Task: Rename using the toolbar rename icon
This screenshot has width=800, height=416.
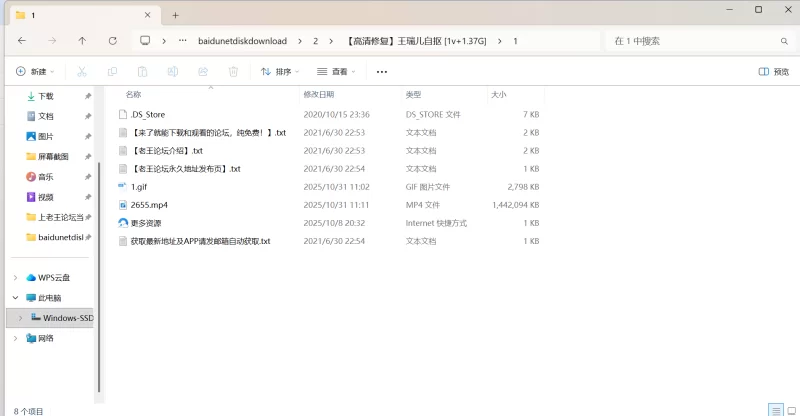Action: [173, 71]
